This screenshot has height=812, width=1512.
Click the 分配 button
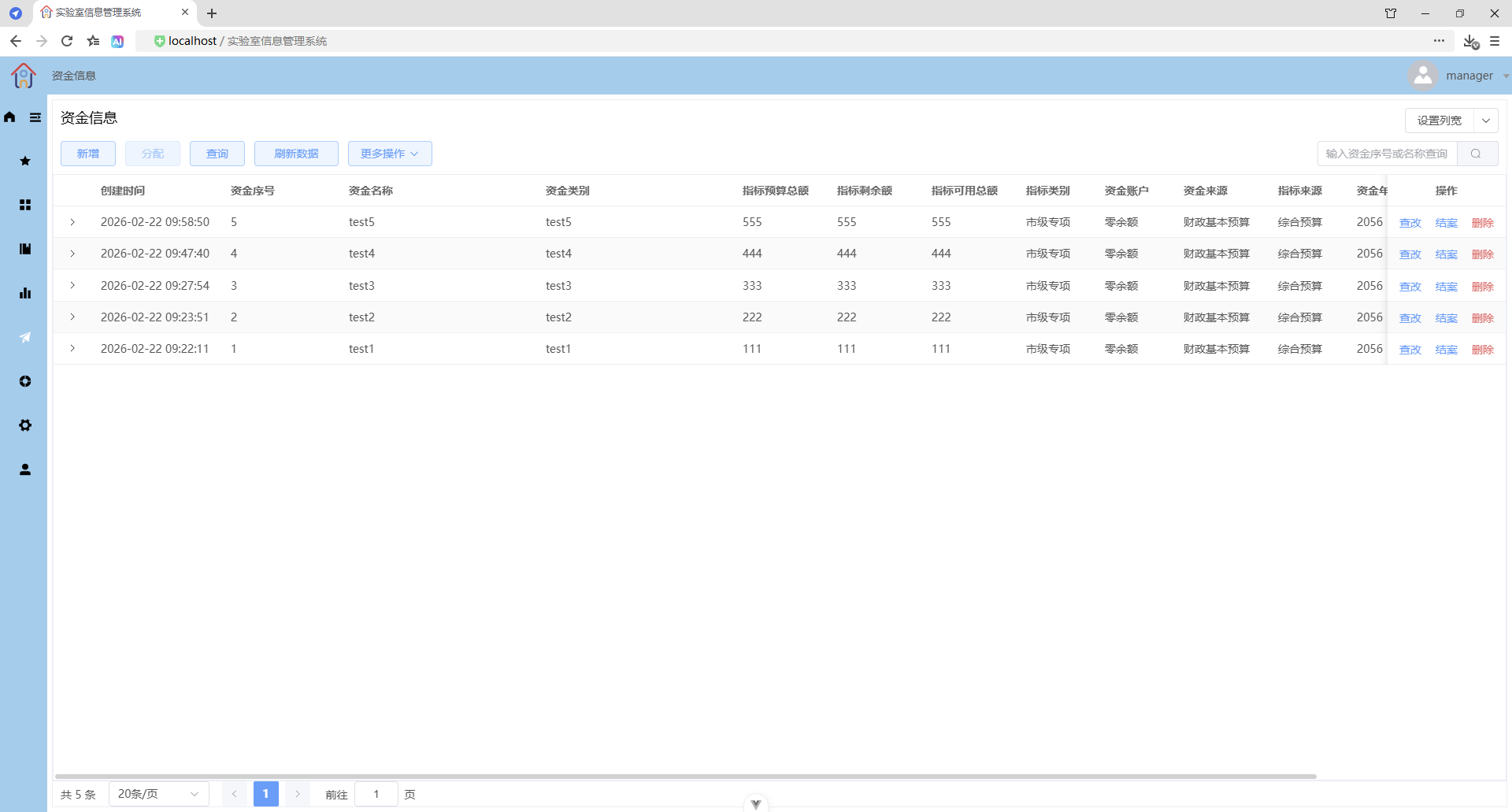pyautogui.click(x=153, y=154)
